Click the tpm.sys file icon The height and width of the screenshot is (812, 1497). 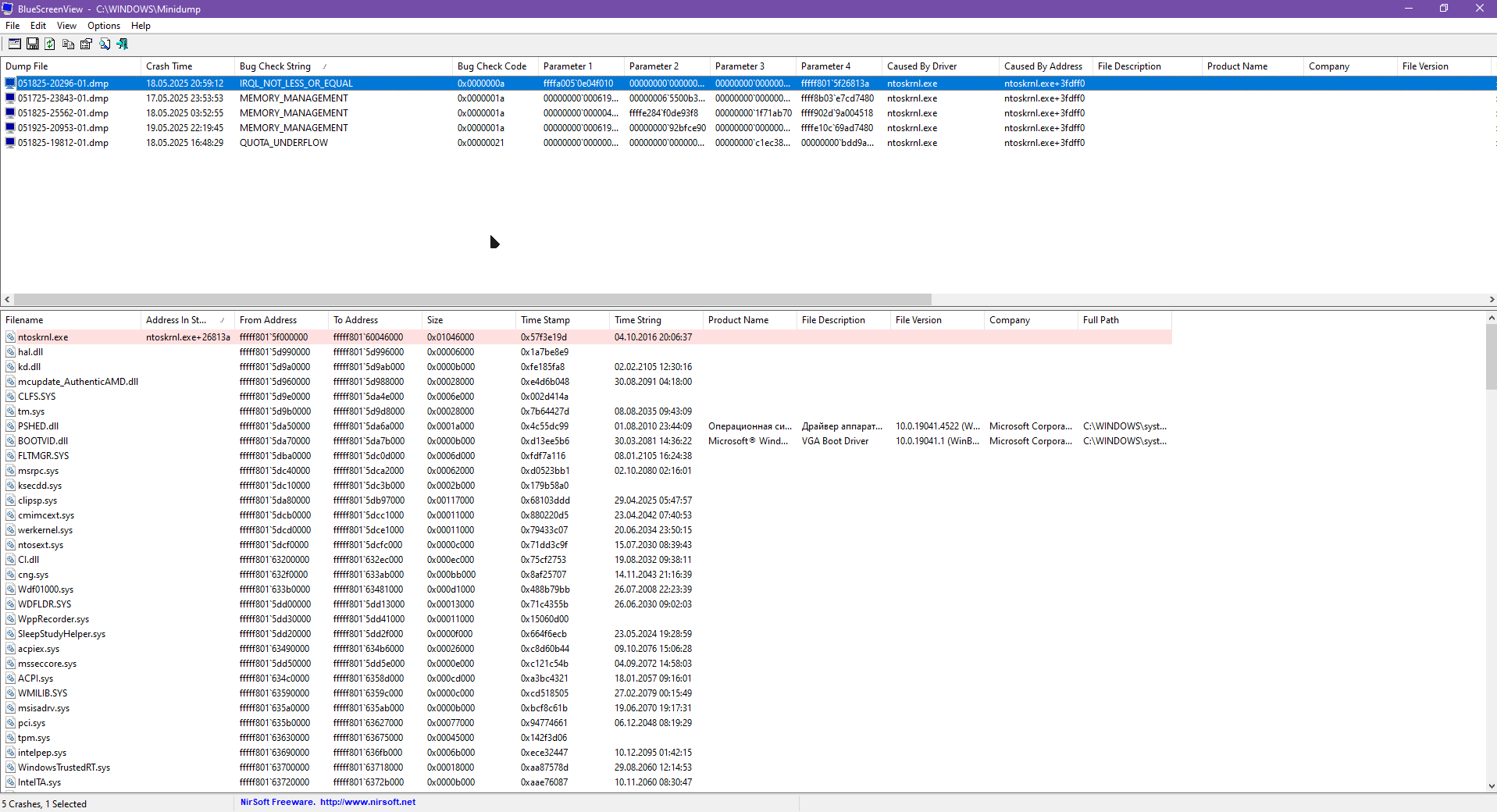tap(11, 738)
